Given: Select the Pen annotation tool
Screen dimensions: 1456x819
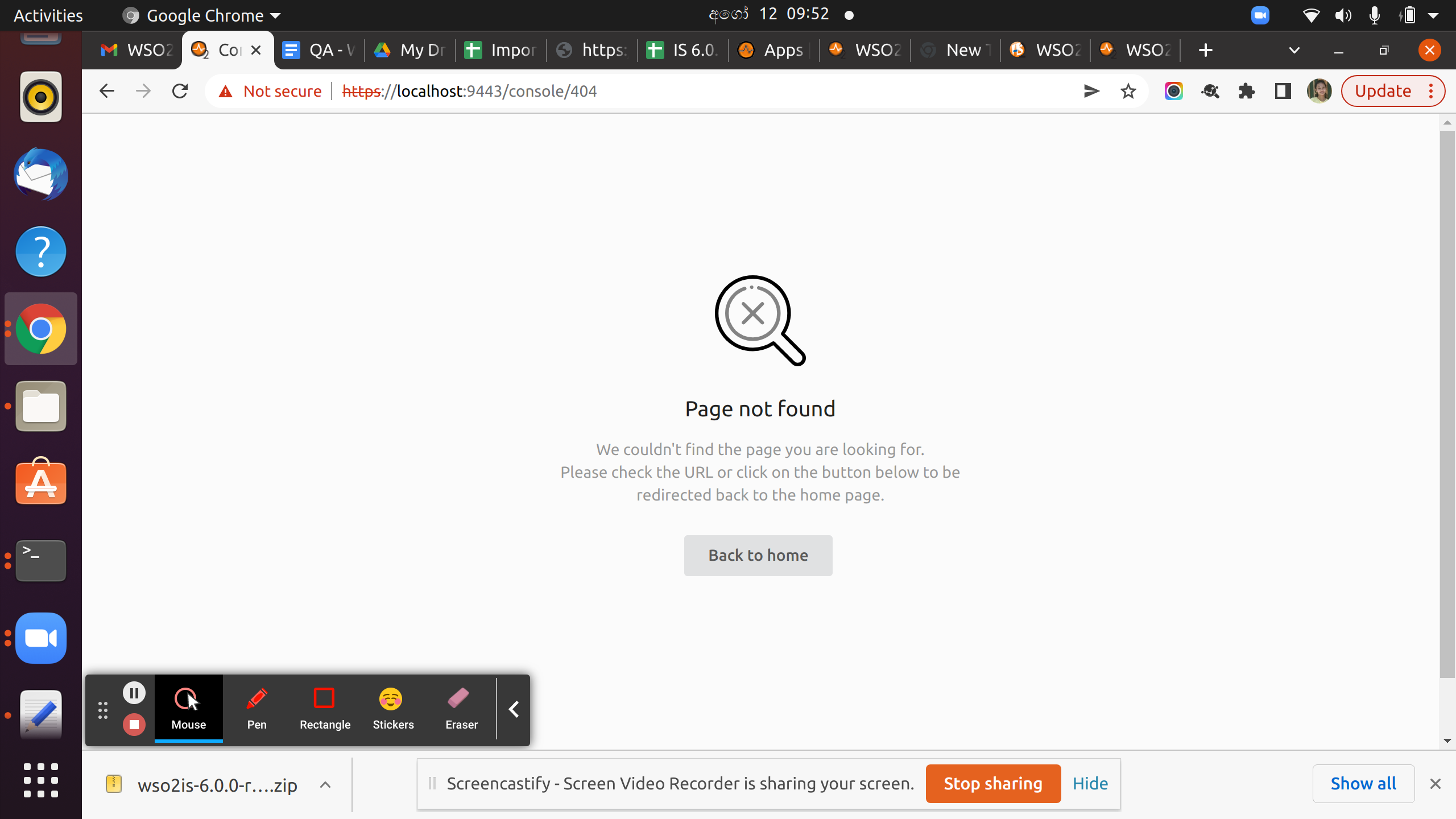Looking at the screenshot, I should pos(257,708).
